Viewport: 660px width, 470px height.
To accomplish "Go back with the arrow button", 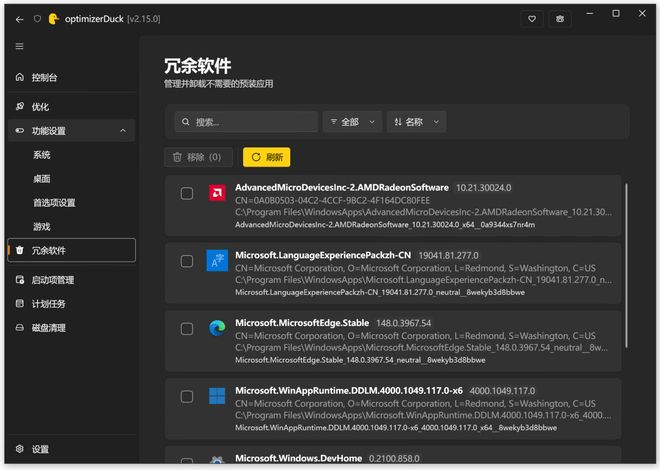I will tap(19, 19).
